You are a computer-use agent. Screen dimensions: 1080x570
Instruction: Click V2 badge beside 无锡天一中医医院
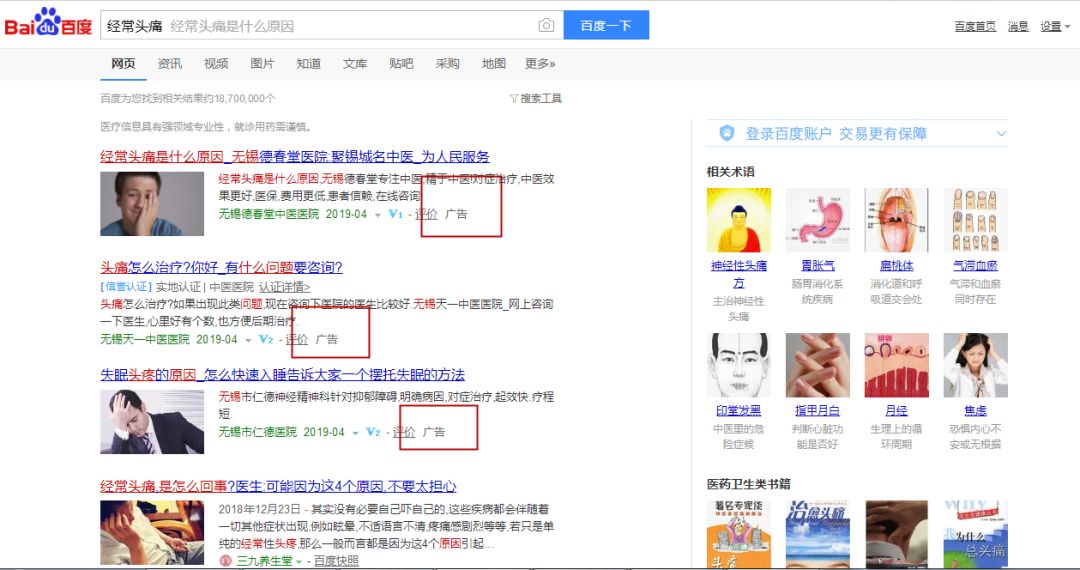[266, 339]
